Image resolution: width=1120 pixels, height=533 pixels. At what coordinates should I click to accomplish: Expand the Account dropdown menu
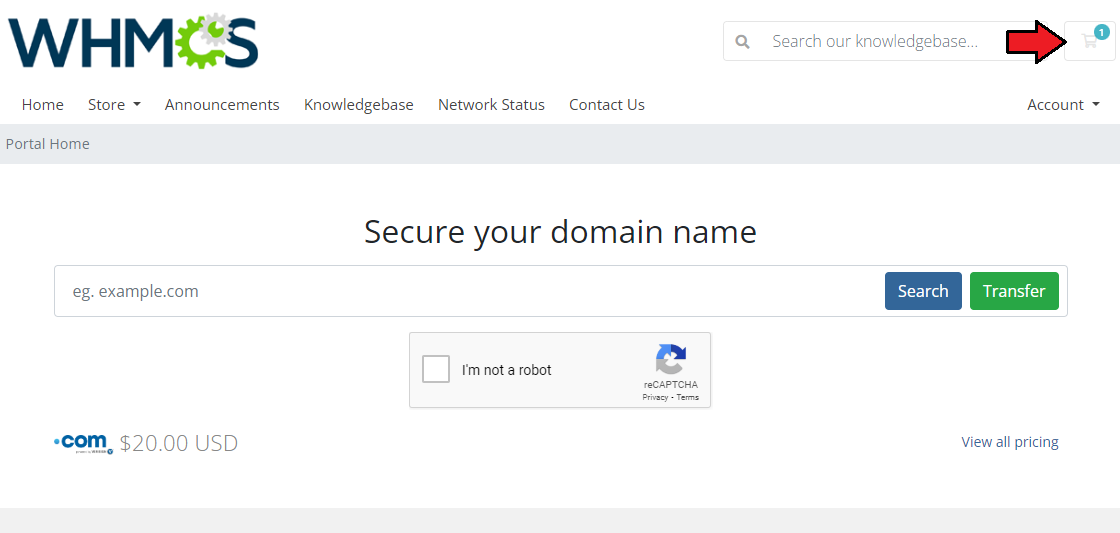click(1064, 104)
